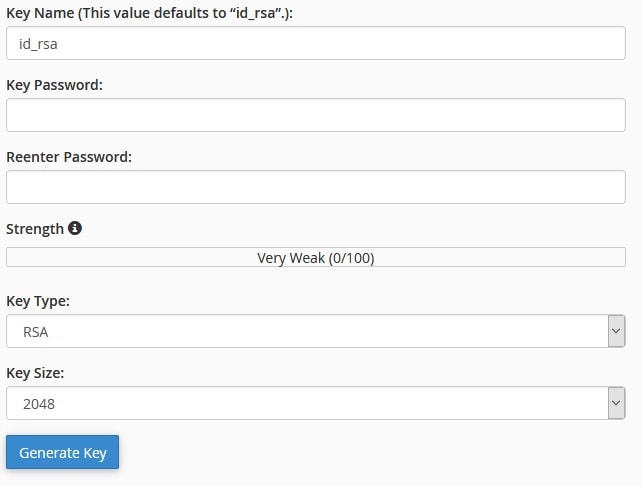Viewport: 641px width, 486px height.
Task: Focus the Key Name input field
Action: (316, 43)
